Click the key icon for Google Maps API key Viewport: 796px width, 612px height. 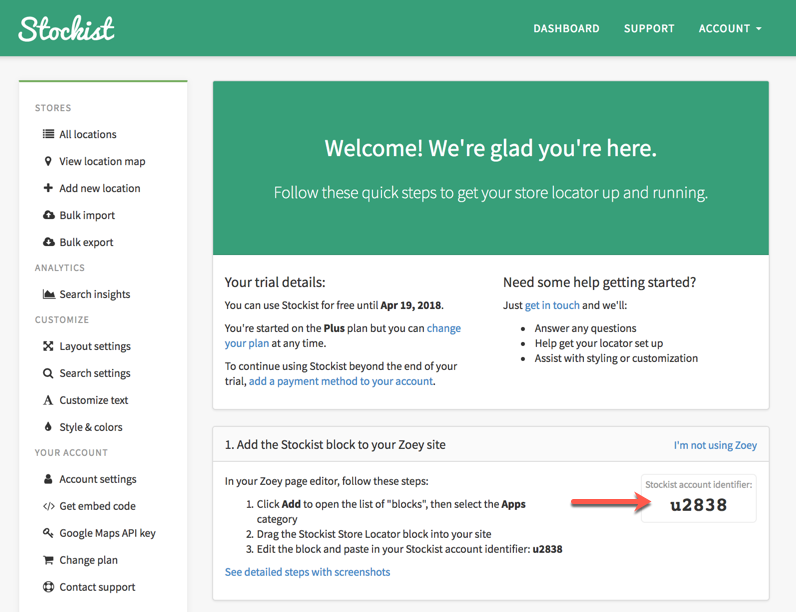(48, 532)
